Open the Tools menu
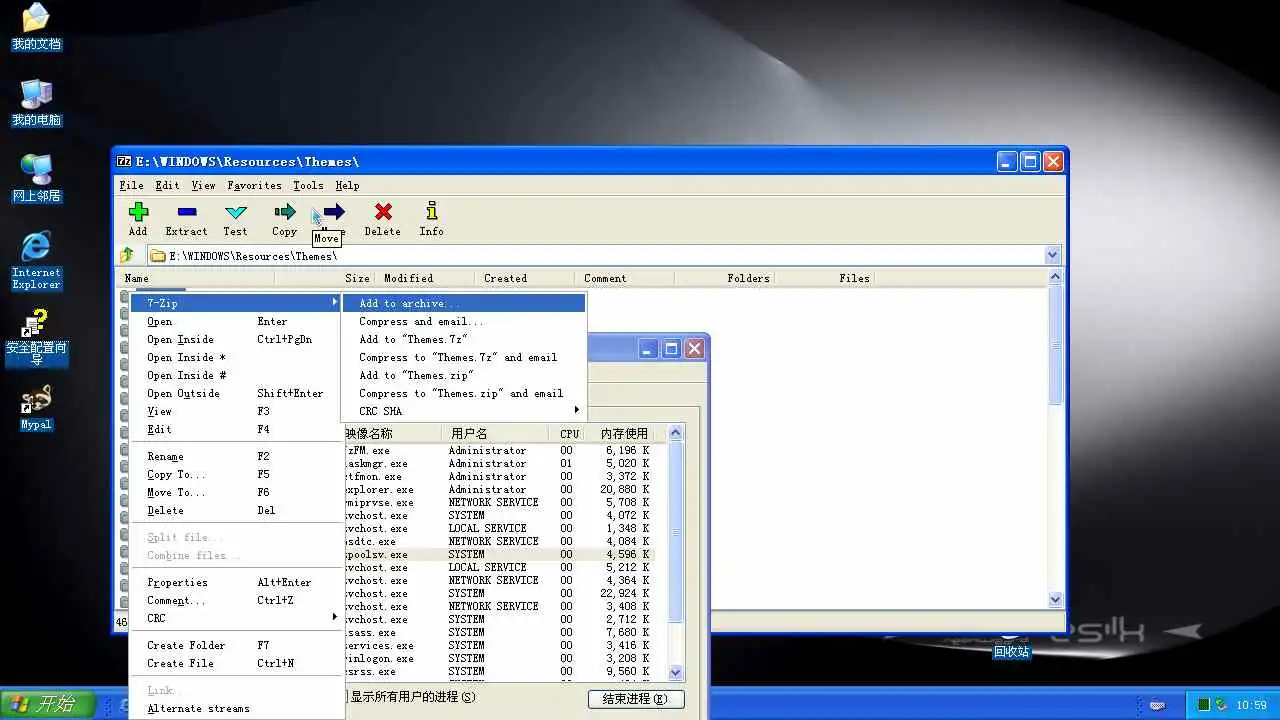Image resolution: width=1280 pixels, height=720 pixels. tap(308, 185)
